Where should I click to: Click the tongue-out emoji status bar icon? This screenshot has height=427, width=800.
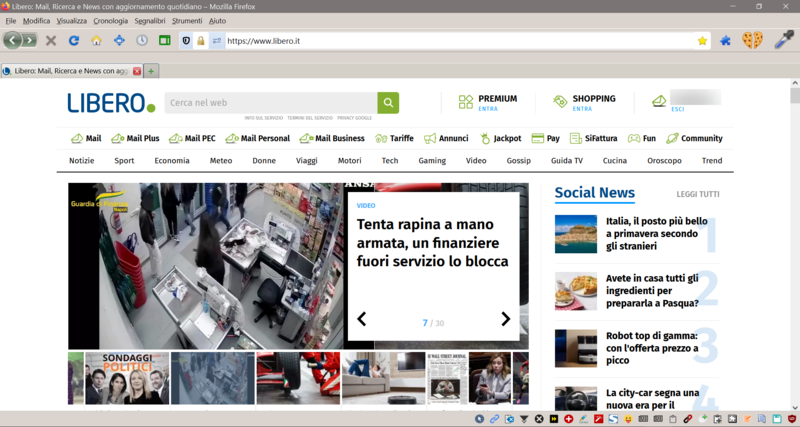pyautogui.click(x=628, y=419)
